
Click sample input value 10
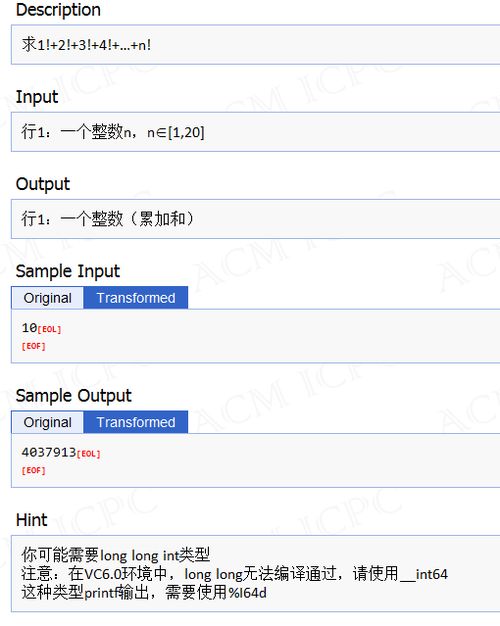click(x=29, y=328)
